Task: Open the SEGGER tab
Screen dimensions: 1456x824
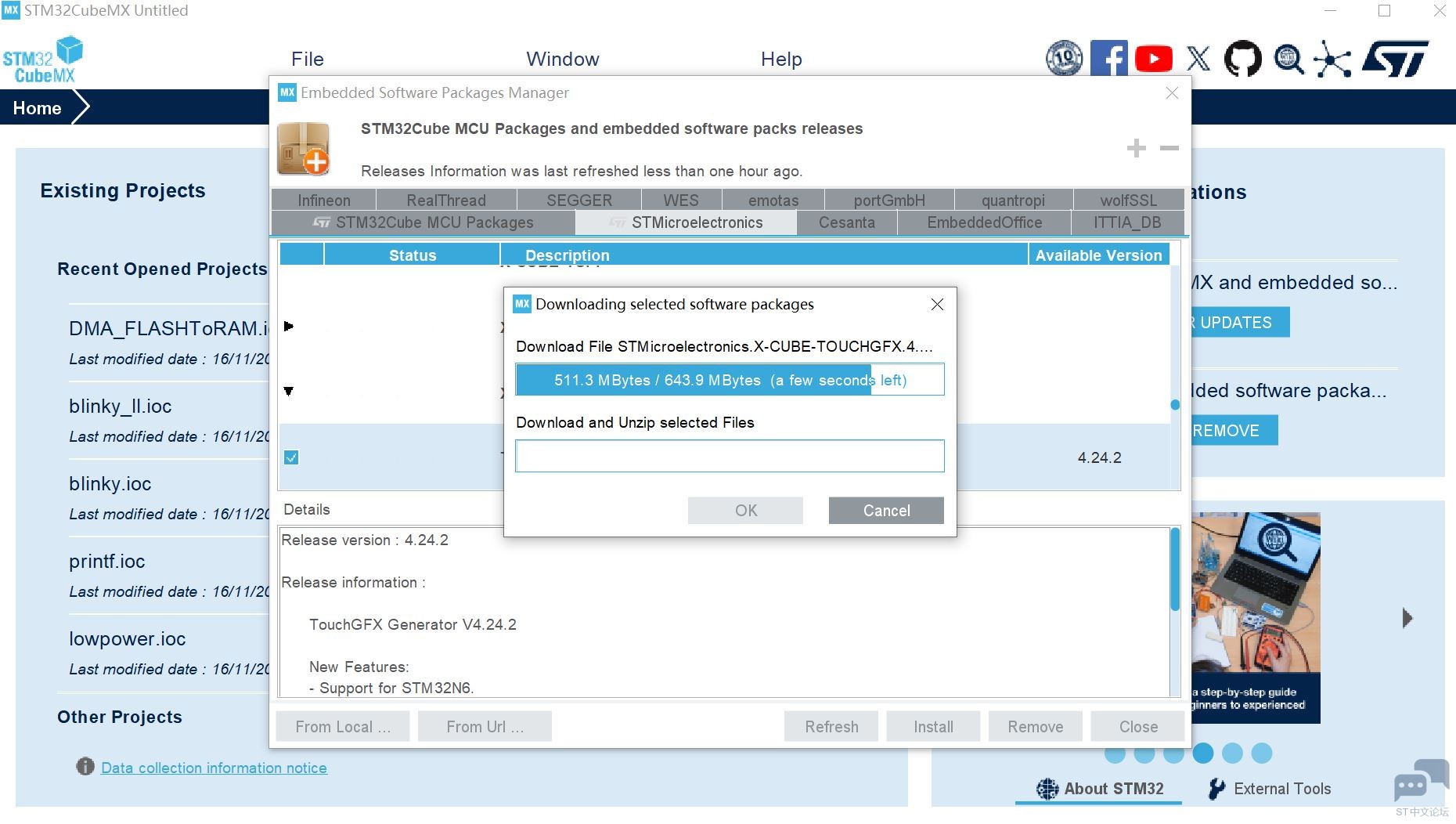Action: tap(579, 201)
